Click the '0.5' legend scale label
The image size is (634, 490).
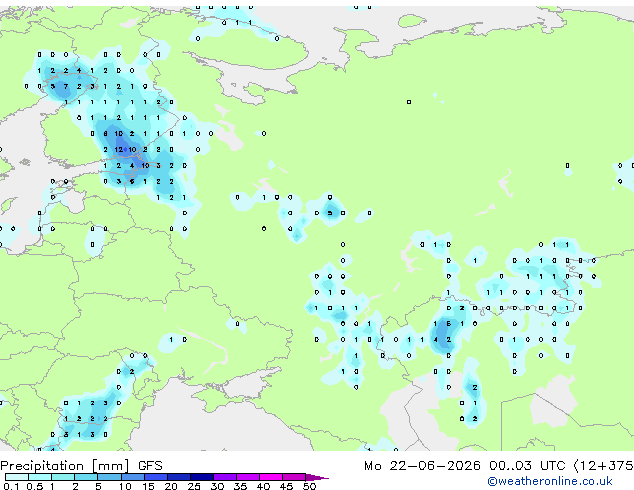pos(35,486)
